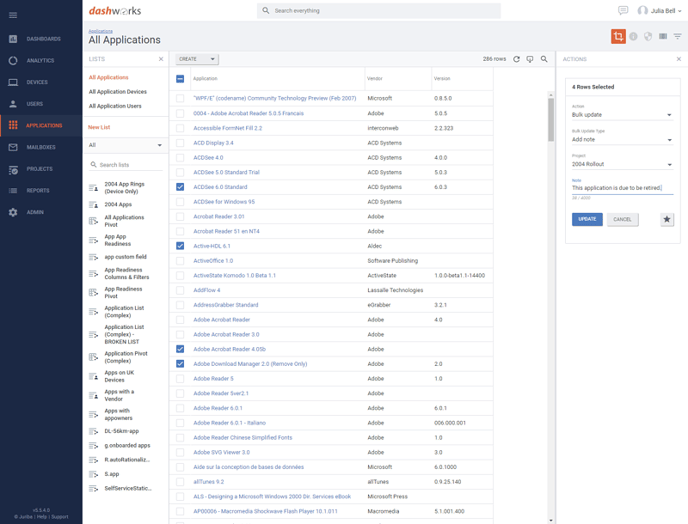Open the Admin settings gear
This screenshot has height=524, width=688.
(x=13, y=212)
